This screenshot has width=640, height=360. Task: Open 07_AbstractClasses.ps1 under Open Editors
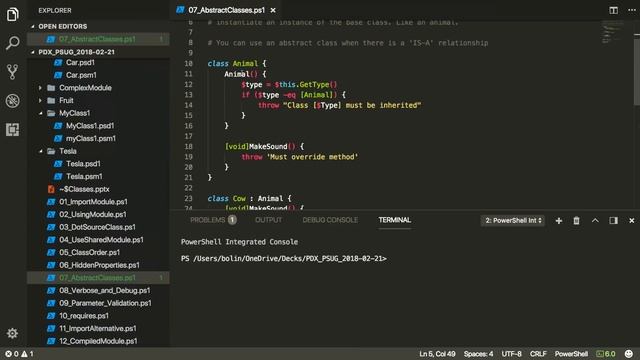tap(97, 39)
